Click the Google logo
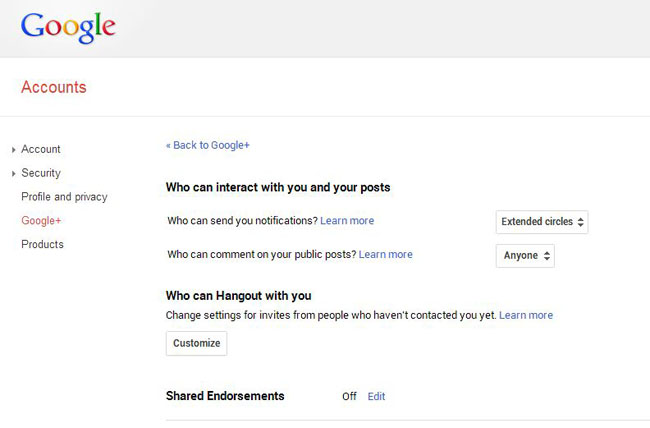The width and height of the screenshot is (650, 428). [x=68, y=27]
